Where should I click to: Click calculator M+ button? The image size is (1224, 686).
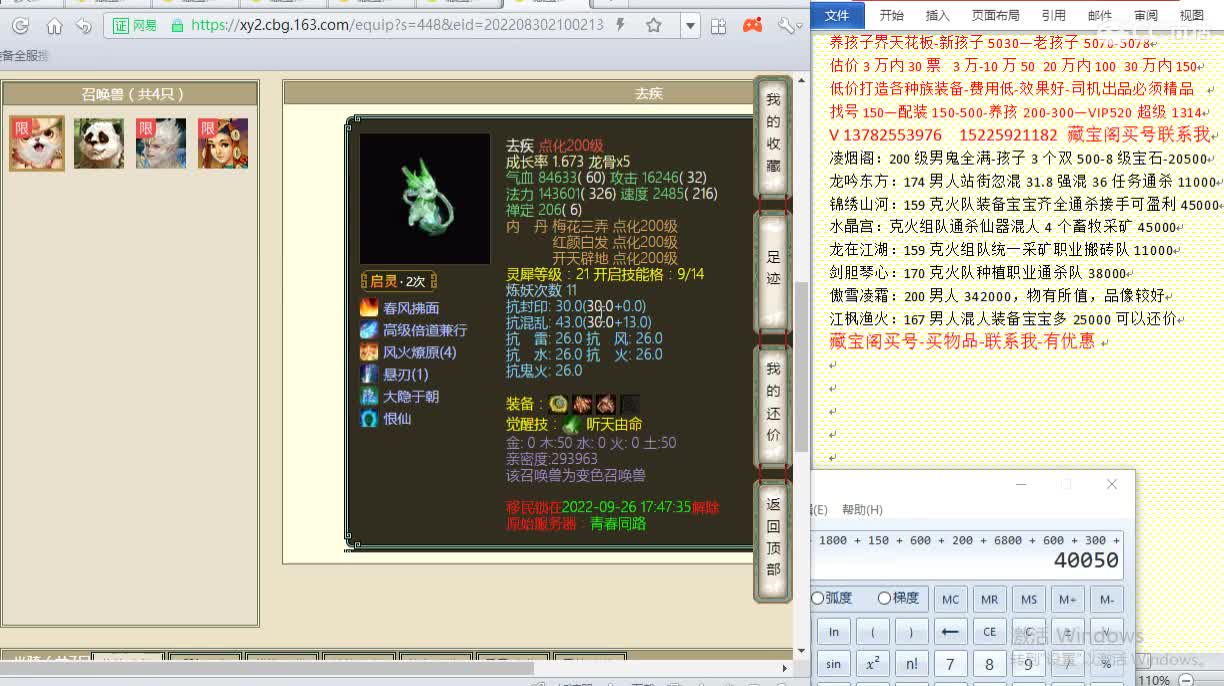tap(1068, 600)
